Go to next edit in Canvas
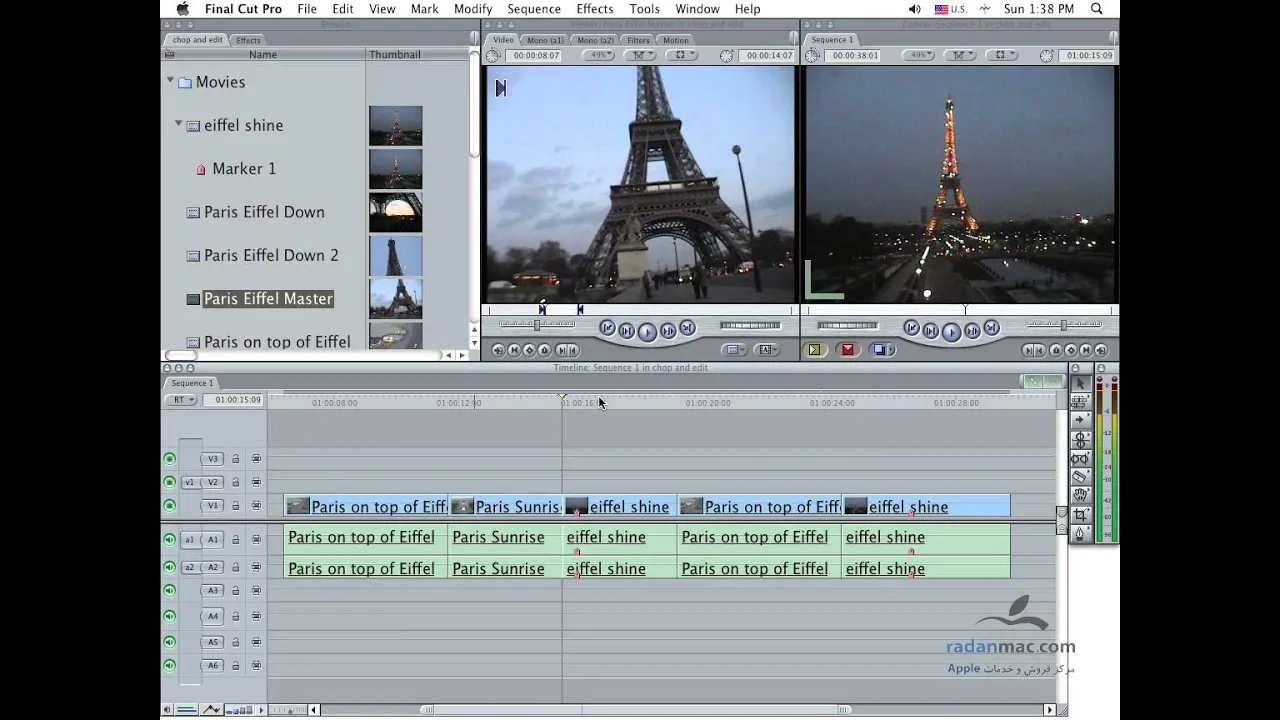The height and width of the screenshot is (720, 1280). pos(991,328)
